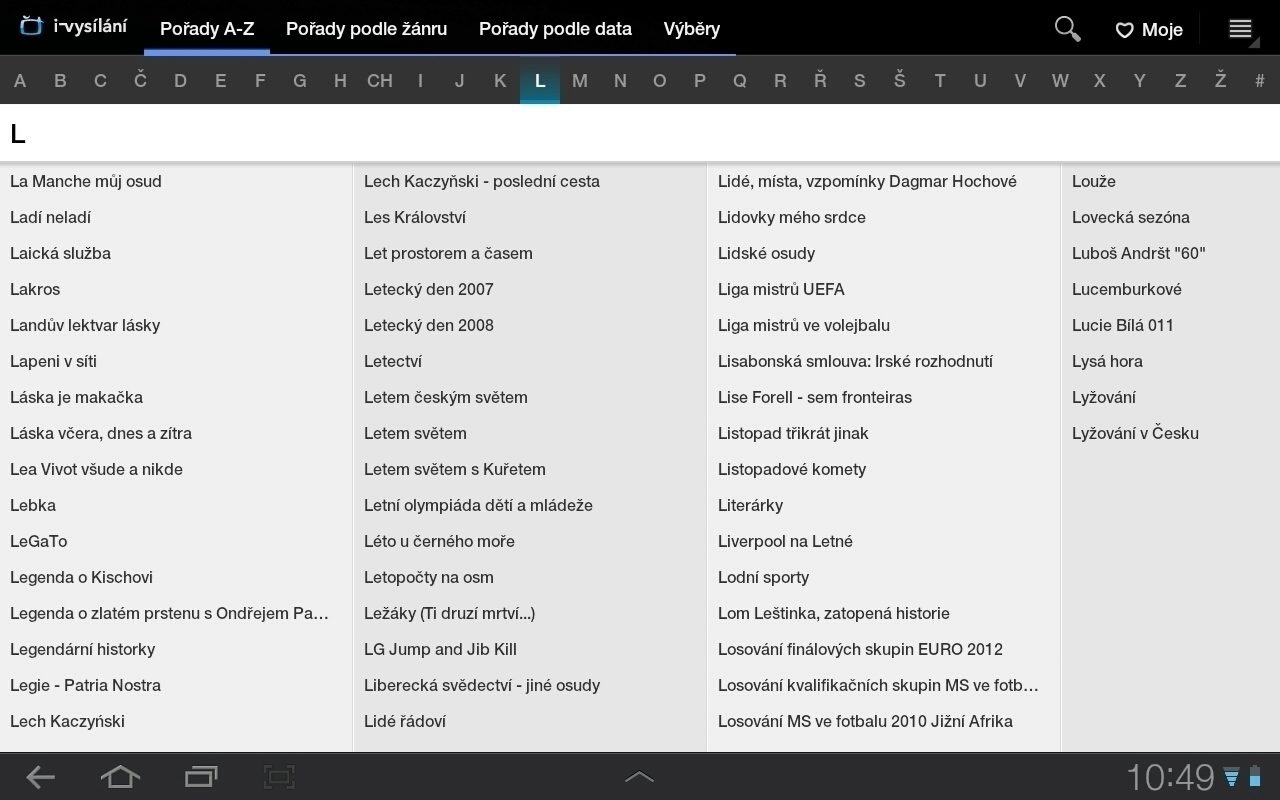Open Lucie Bílá 011 program
Image resolution: width=1280 pixels, height=800 pixels.
[1122, 325]
